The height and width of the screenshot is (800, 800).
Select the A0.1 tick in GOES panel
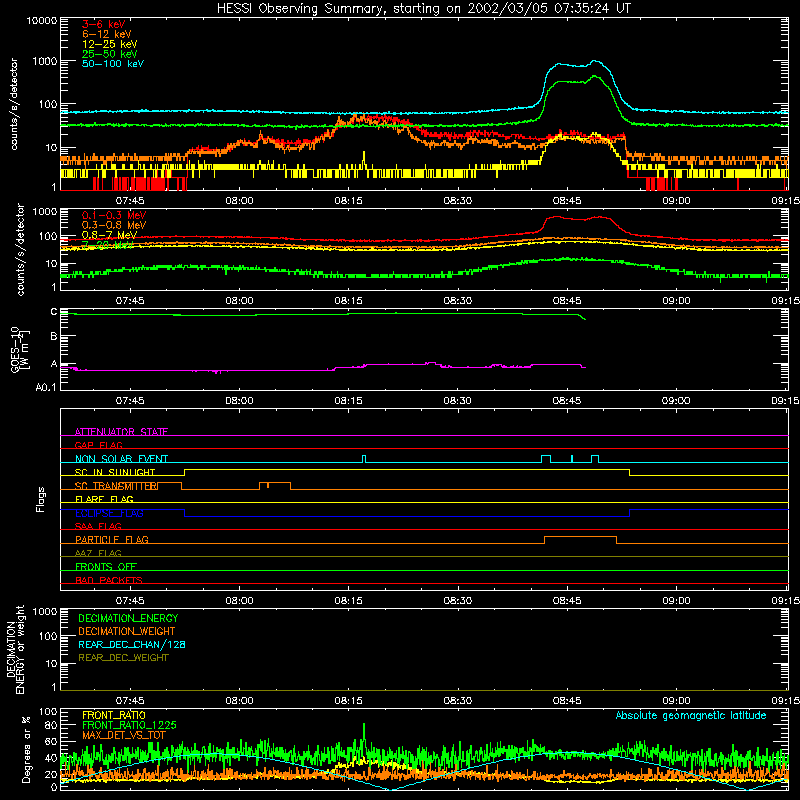click(46, 387)
